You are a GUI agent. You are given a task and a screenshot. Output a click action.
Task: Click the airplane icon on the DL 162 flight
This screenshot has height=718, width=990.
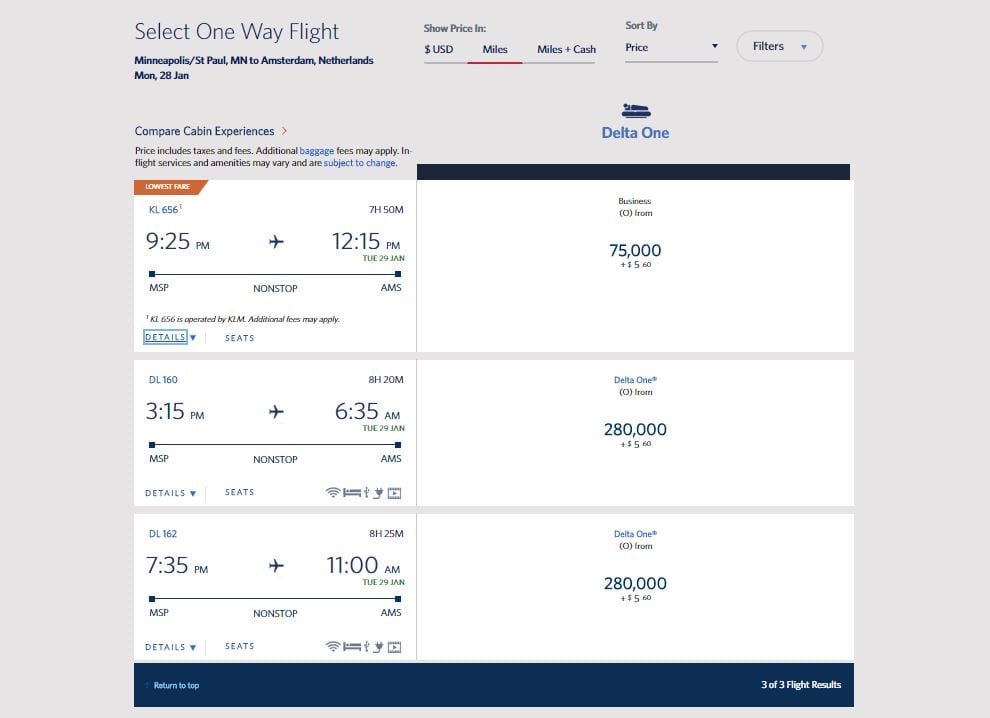click(x=277, y=565)
